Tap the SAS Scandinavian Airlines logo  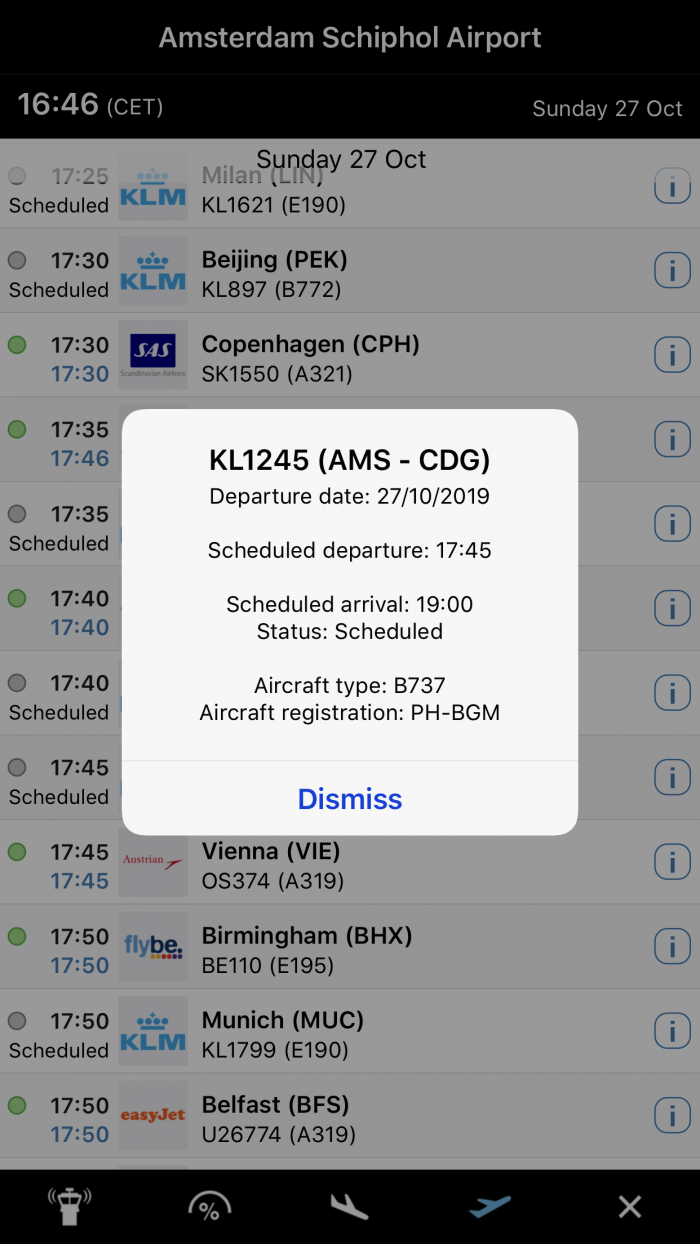(x=153, y=355)
